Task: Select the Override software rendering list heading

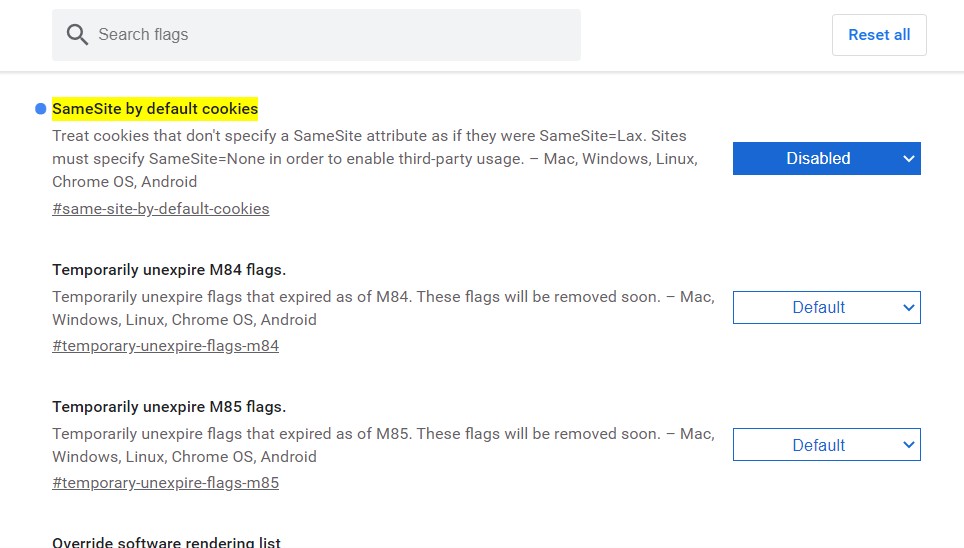Action: click(x=166, y=542)
